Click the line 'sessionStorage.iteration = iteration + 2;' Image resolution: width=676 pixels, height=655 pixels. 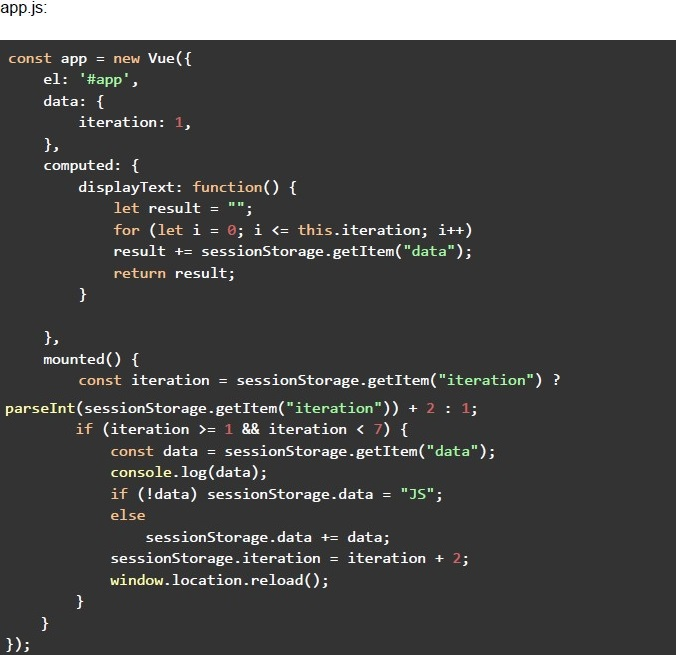[290, 559]
